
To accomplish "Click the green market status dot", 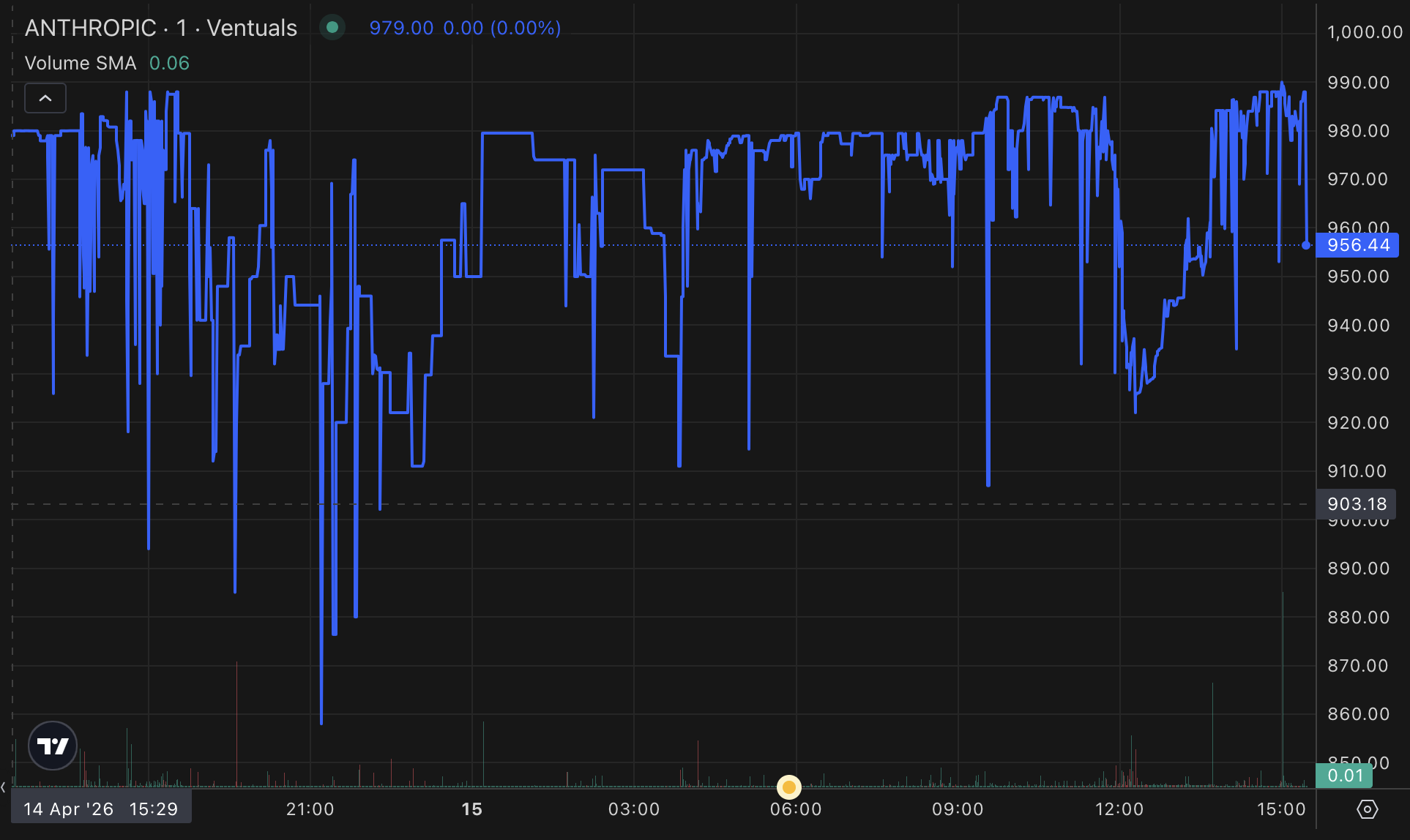I will click(332, 28).
